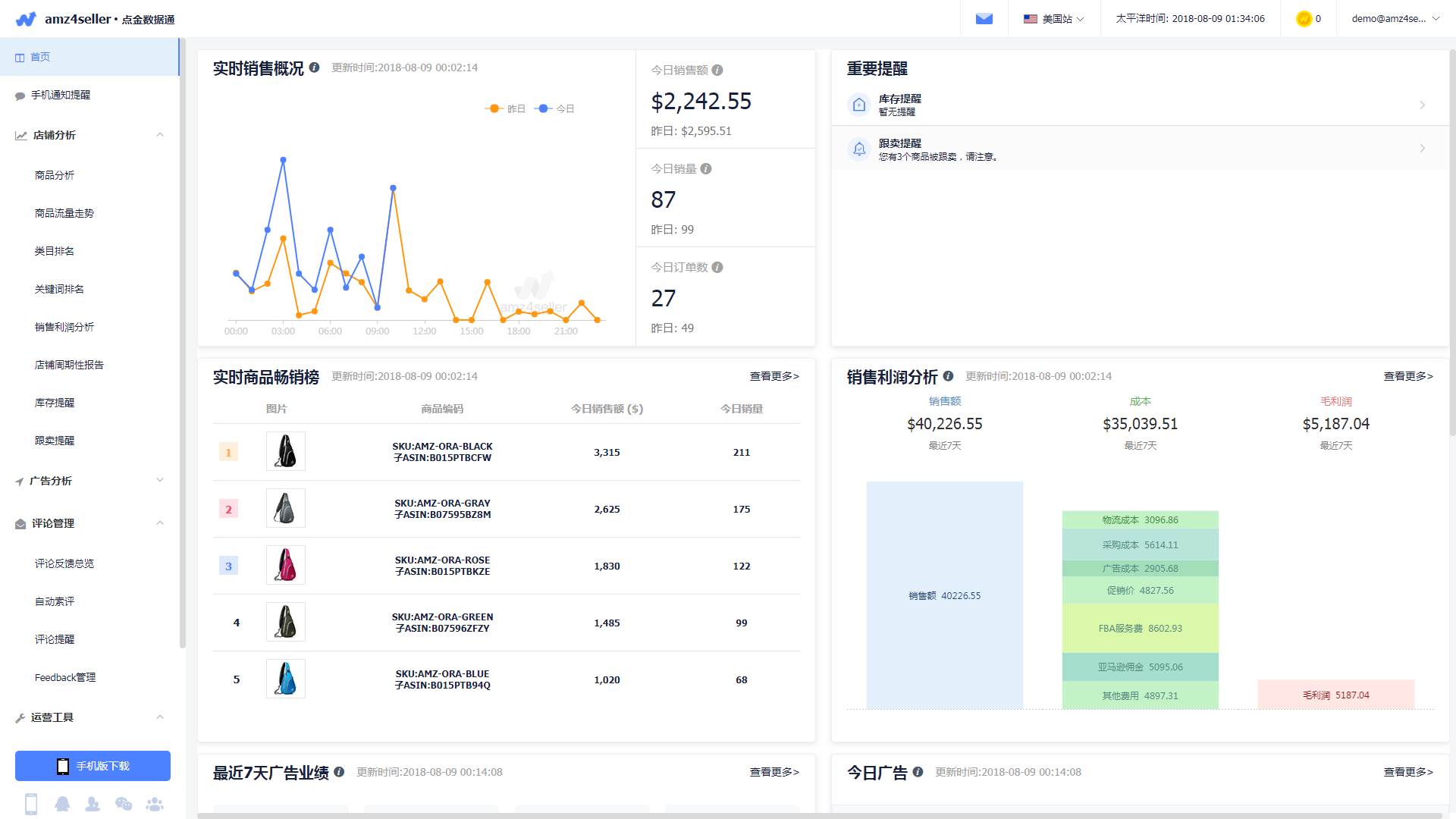1456x819 pixels.
Task: Click the amz4seller logo in header
Action: (x=27, y=19)
